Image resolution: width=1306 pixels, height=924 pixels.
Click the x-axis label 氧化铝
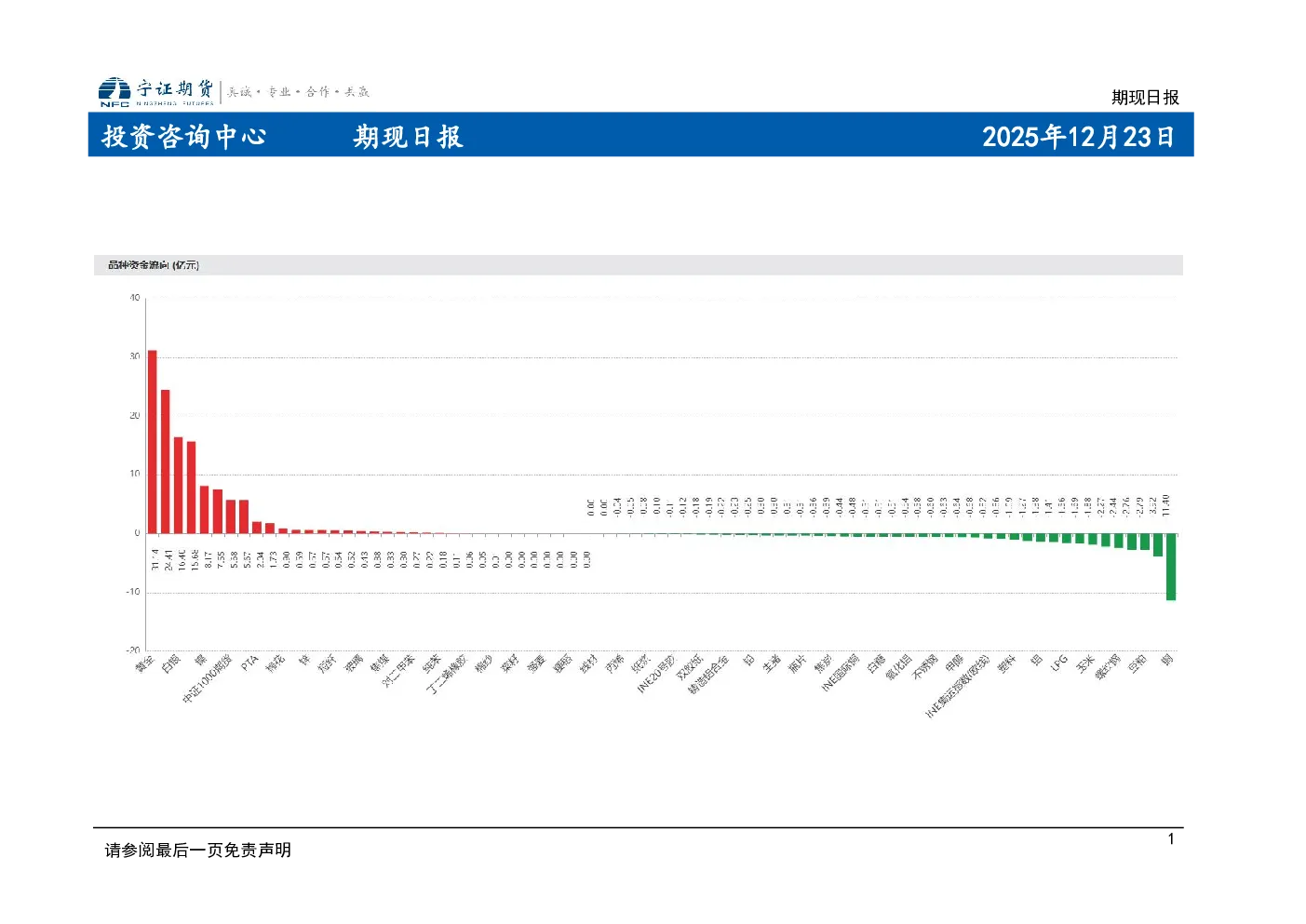[x=898, y=668]
